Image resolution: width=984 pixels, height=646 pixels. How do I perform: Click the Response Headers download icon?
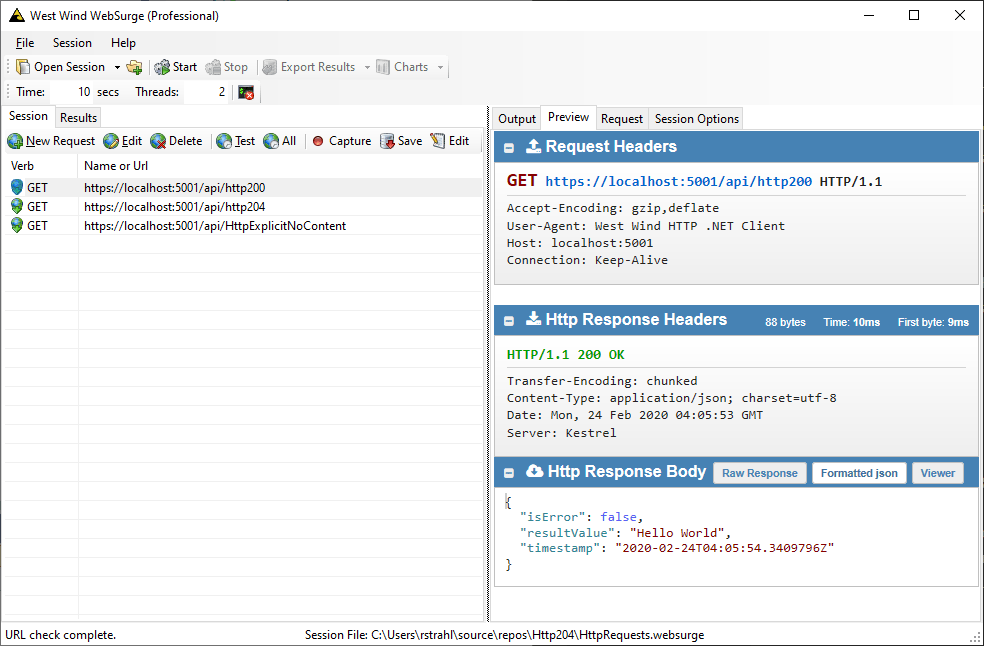click(x=533, y=319)
